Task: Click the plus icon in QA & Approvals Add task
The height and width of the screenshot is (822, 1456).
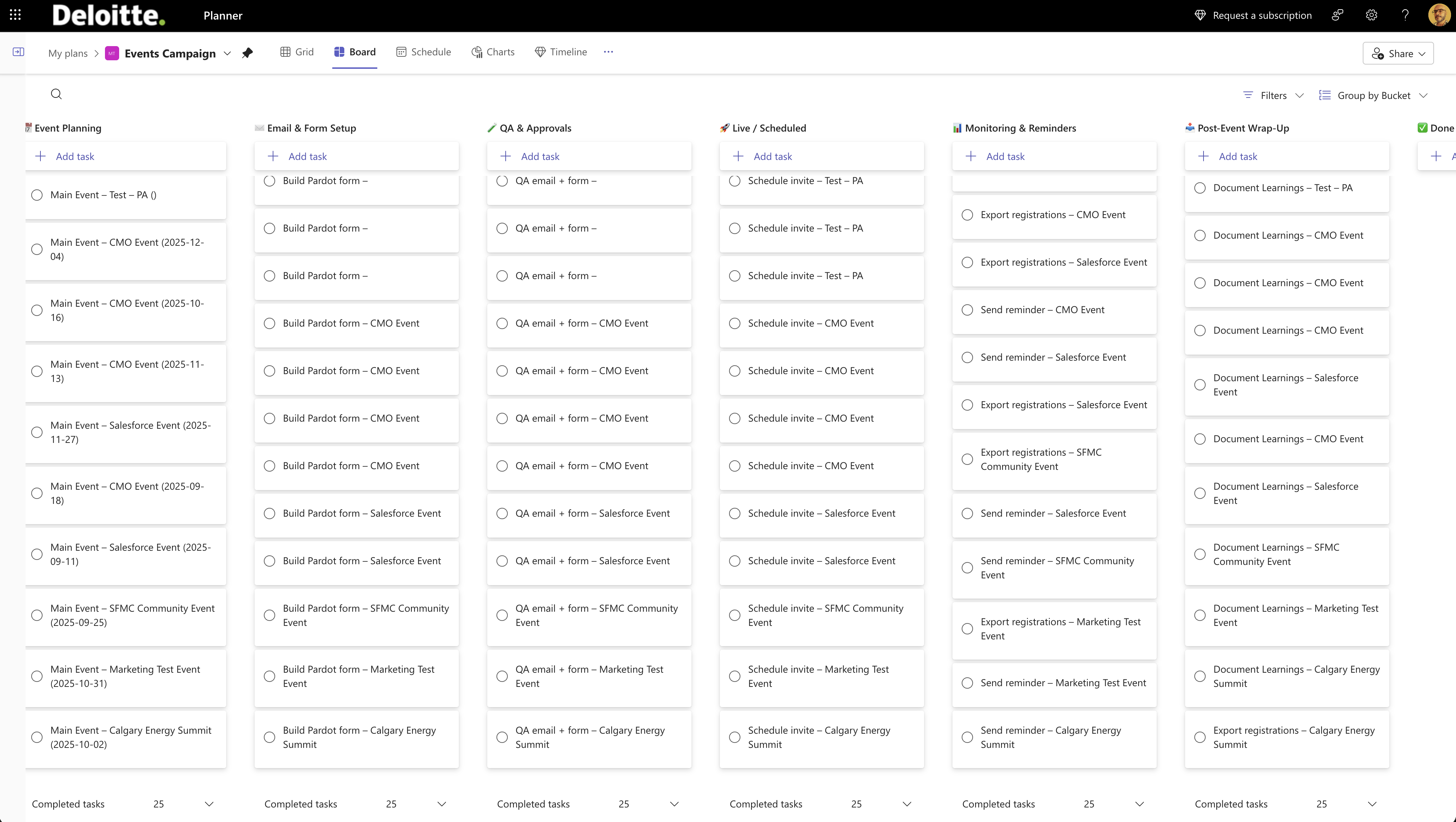Action: pyautogui.click(x=506, y=156)
